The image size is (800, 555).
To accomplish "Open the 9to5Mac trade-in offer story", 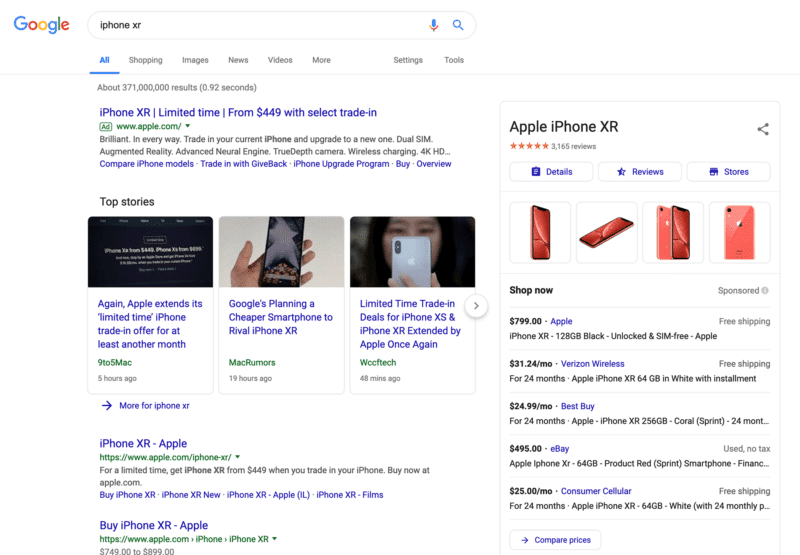I will point(150,323).
